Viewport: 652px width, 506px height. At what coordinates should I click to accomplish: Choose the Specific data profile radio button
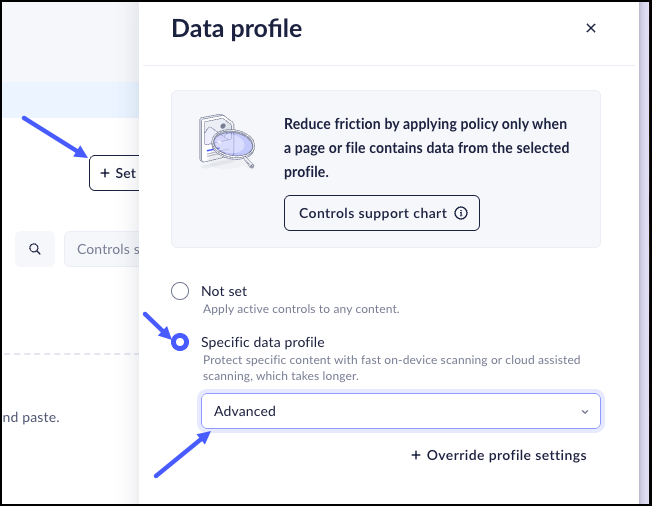click(180, 342)
